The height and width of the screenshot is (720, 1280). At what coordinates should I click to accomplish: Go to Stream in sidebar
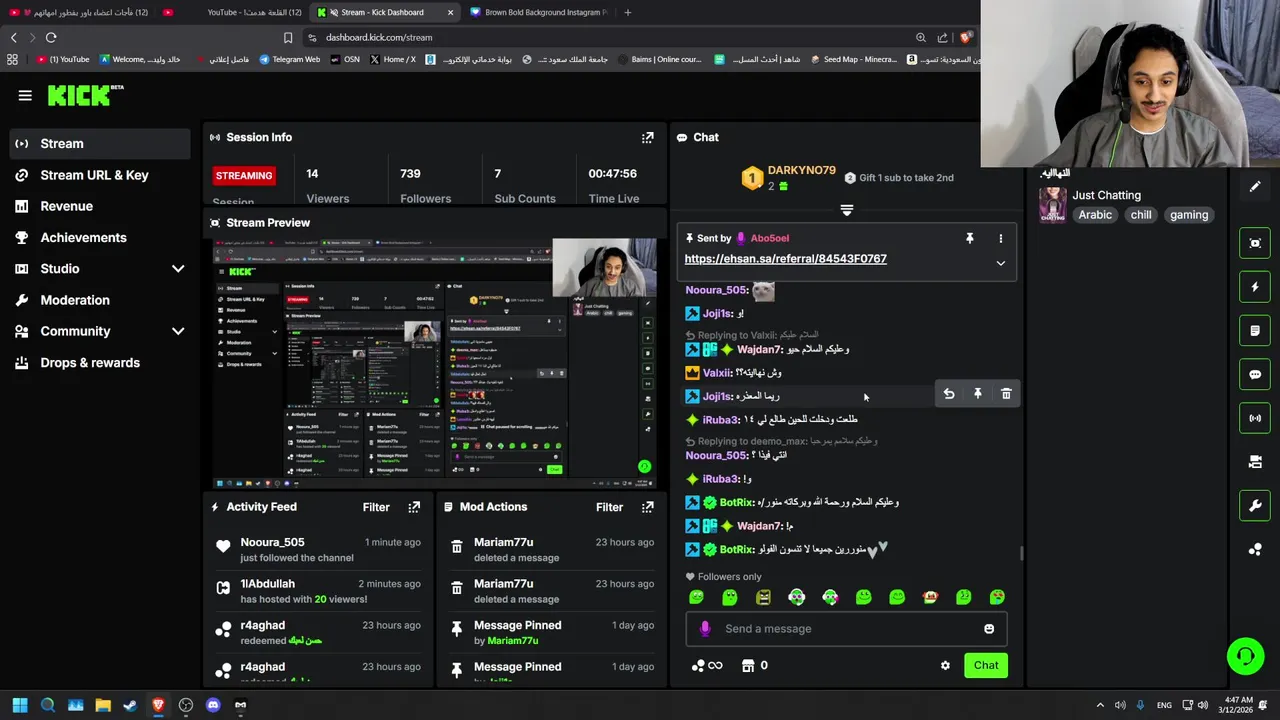100,144
